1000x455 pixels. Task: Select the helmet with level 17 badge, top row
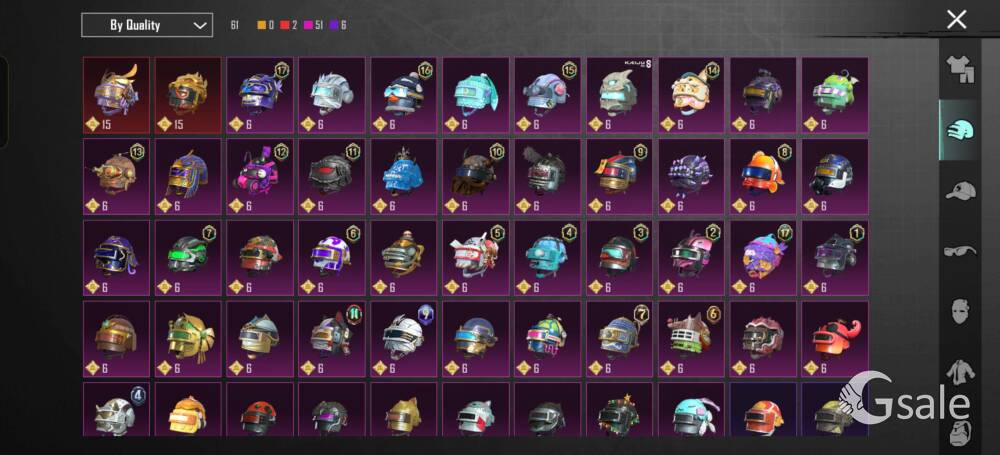coord(260,95)
